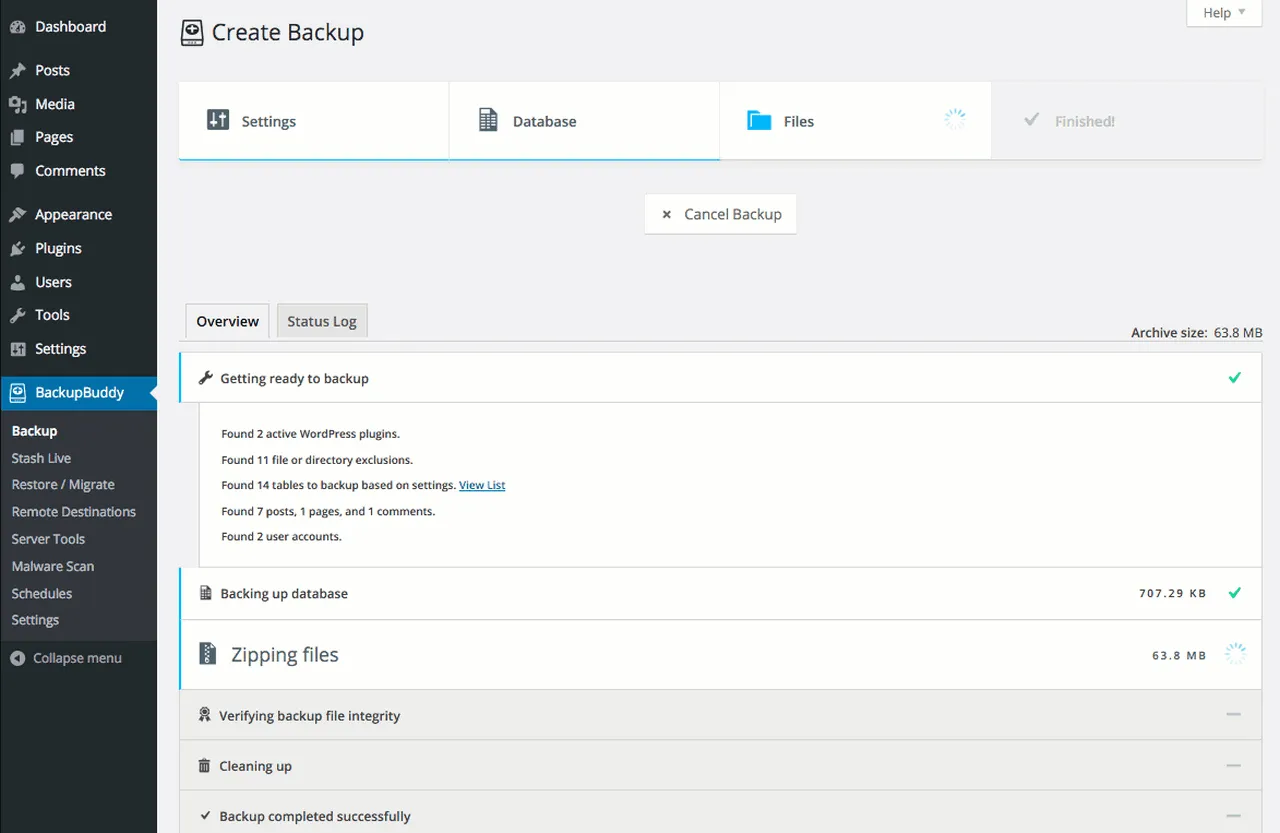Click 'Found 7 posts, 1 pages, and 1 comments.'
This screenshot has width=1280, height=833.
point(328,511)
